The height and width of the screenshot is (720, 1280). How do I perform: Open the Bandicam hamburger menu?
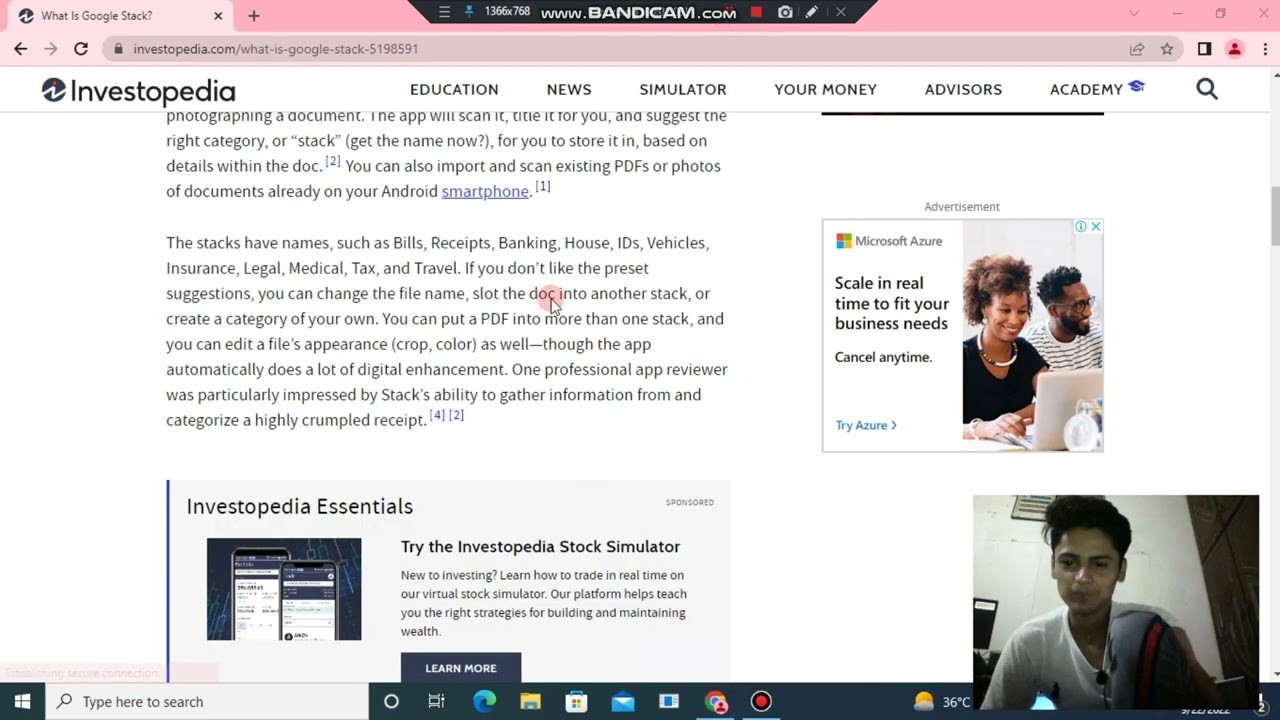point(445,12)
